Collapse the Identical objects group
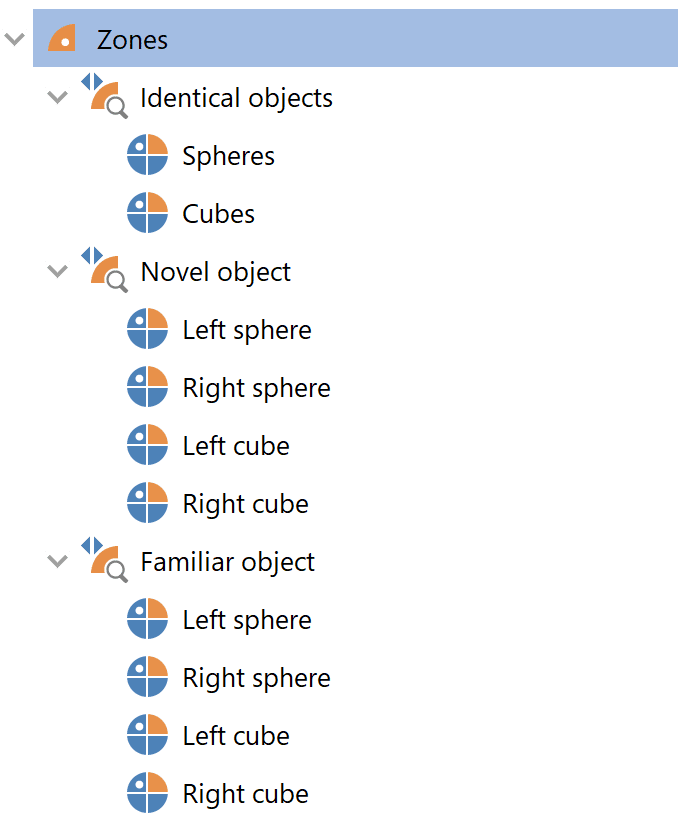 tap(57, 97)
